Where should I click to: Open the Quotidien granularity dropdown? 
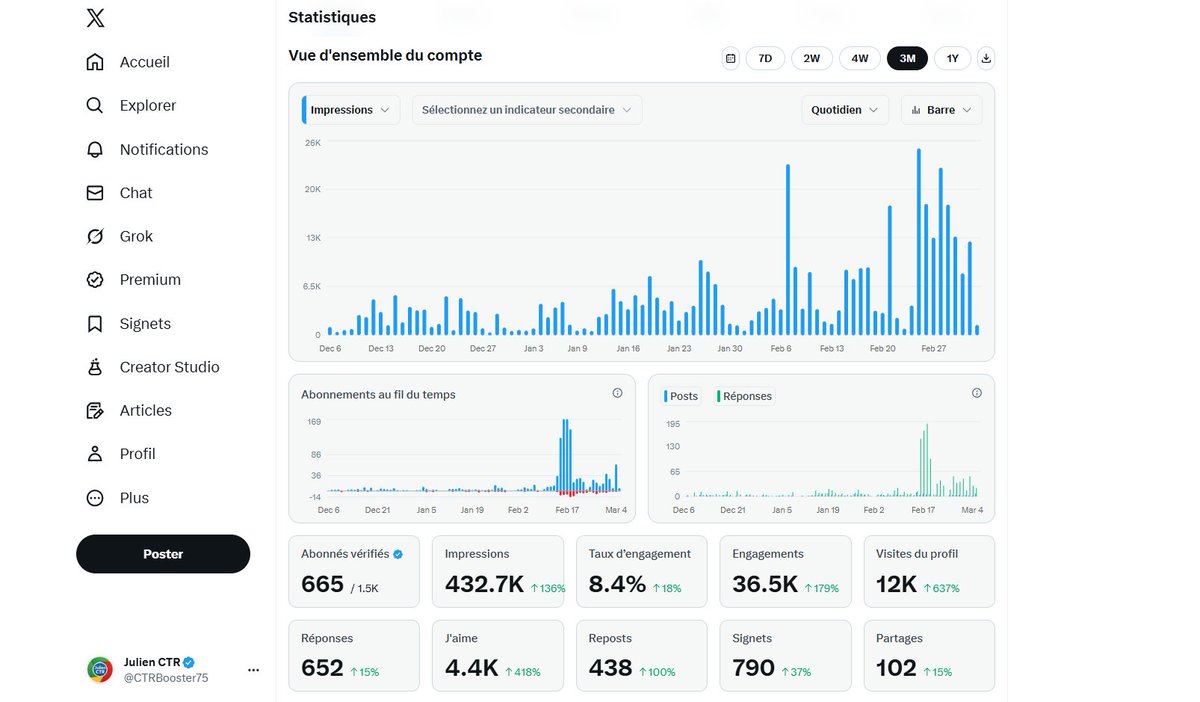845,110
